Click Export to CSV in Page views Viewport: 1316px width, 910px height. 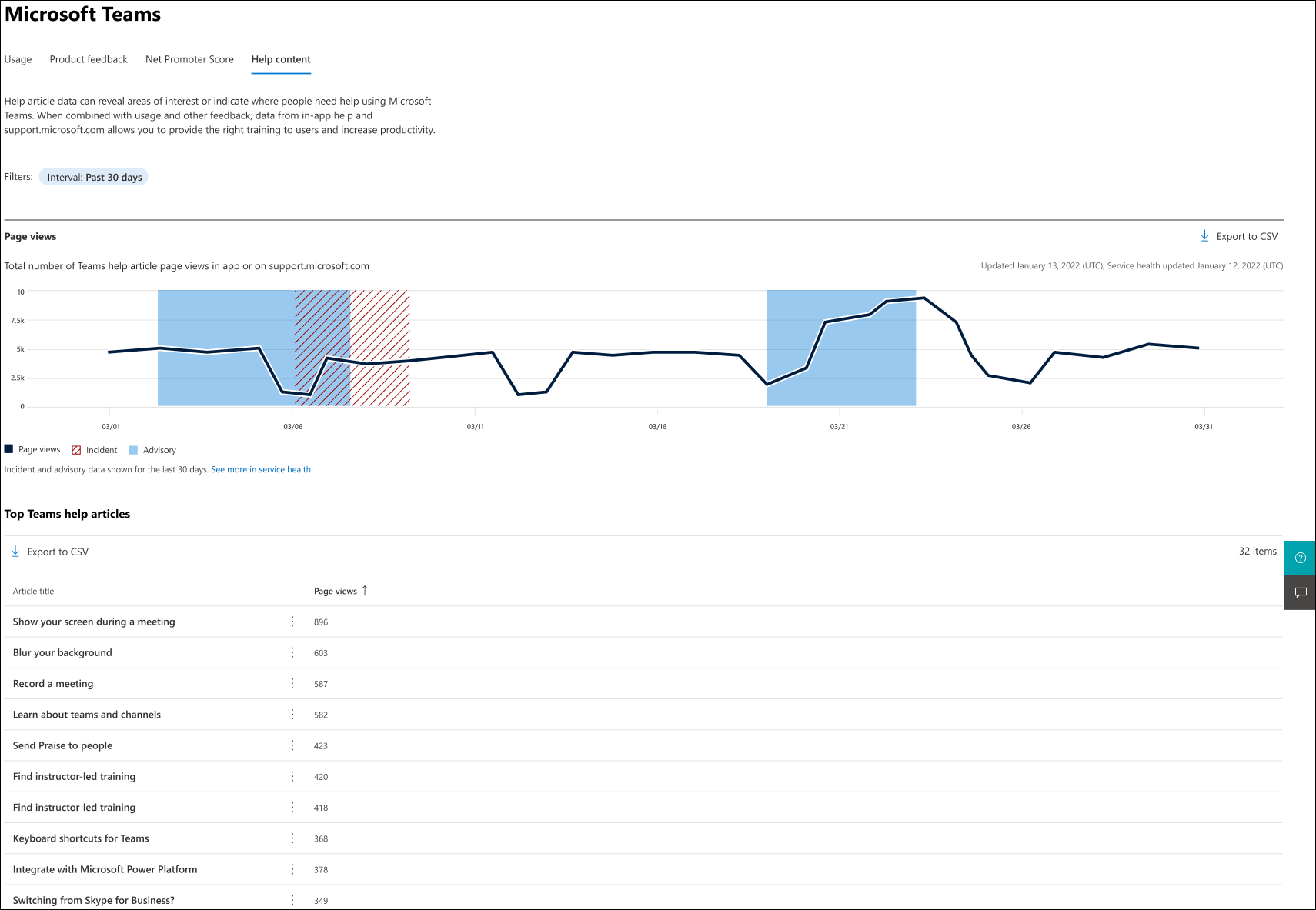(x=1247, y=236)
